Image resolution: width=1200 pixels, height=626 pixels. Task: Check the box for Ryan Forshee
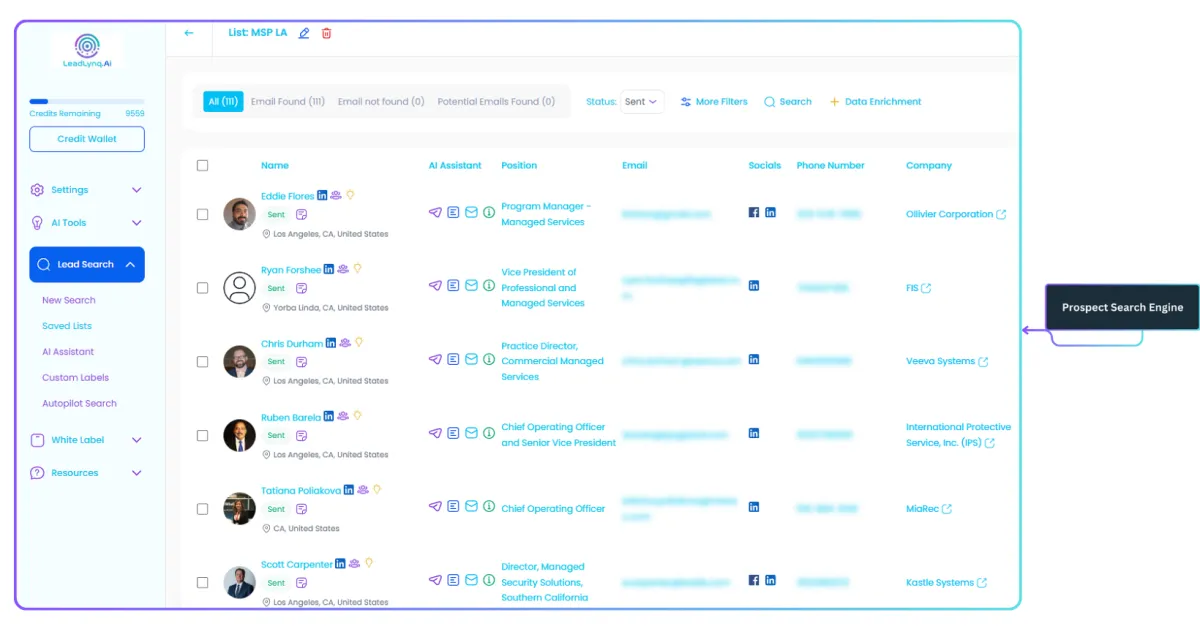tap(203, 287)
